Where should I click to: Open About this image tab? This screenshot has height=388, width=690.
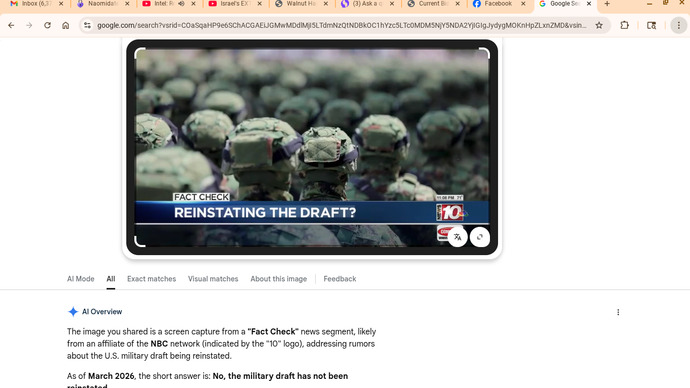tap(279, 279)
